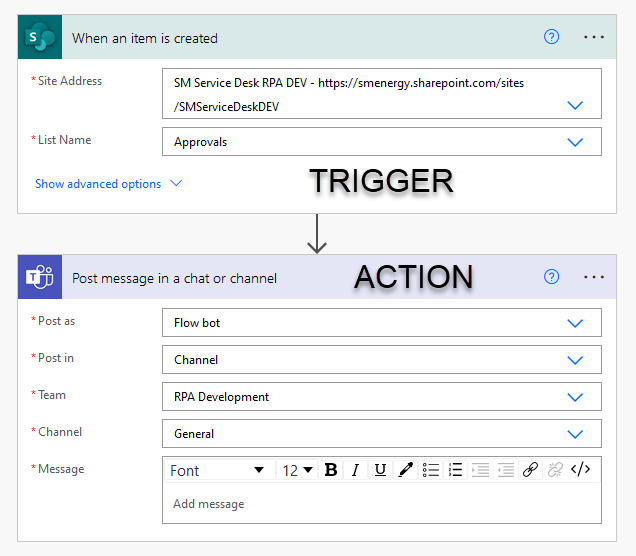Insert a bulleted list
Viewport: 636px width, 556px height.
click(430, 470)
